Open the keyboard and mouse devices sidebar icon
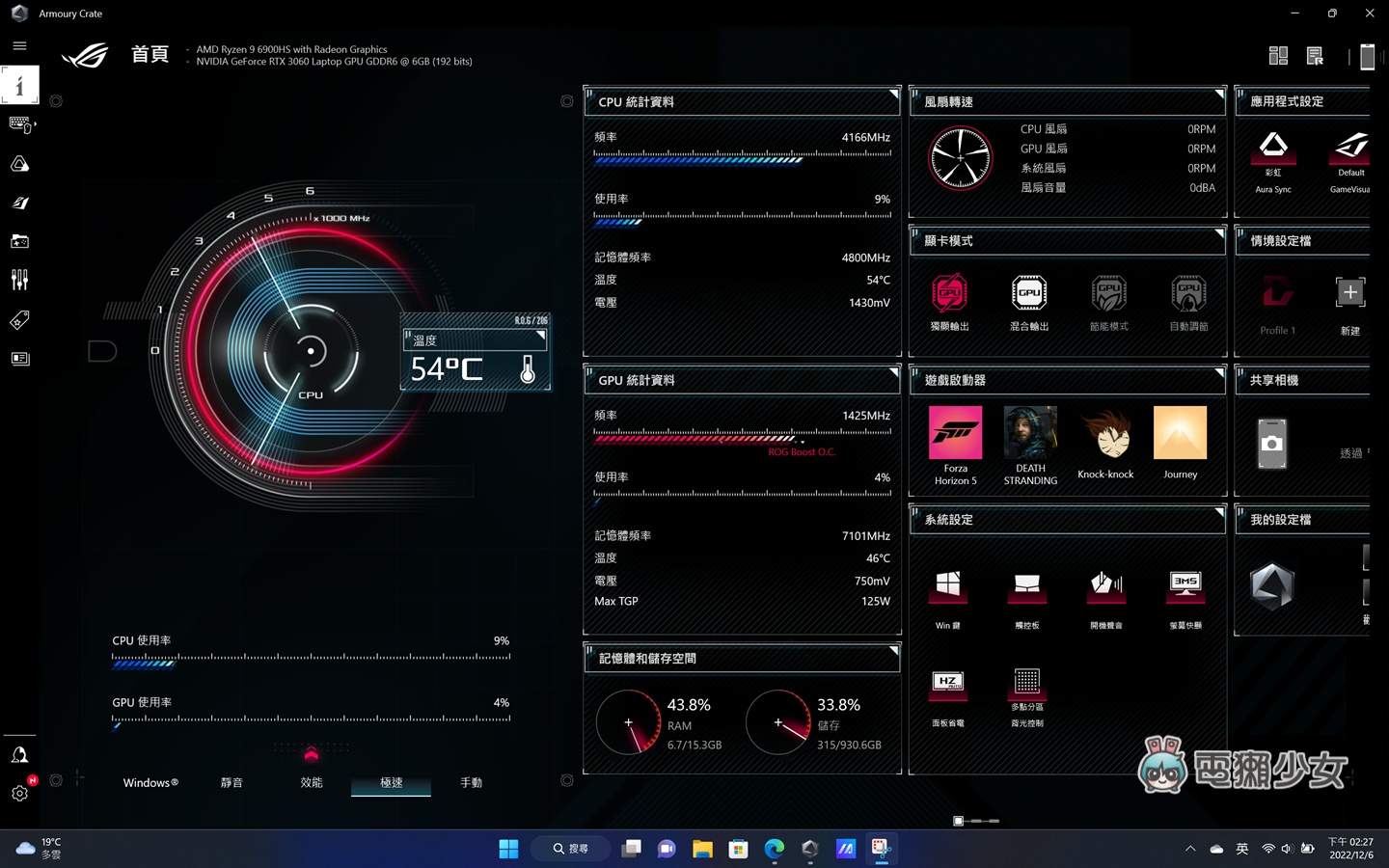This screenshot has height=868, width=1389. [x=19, y=123]
